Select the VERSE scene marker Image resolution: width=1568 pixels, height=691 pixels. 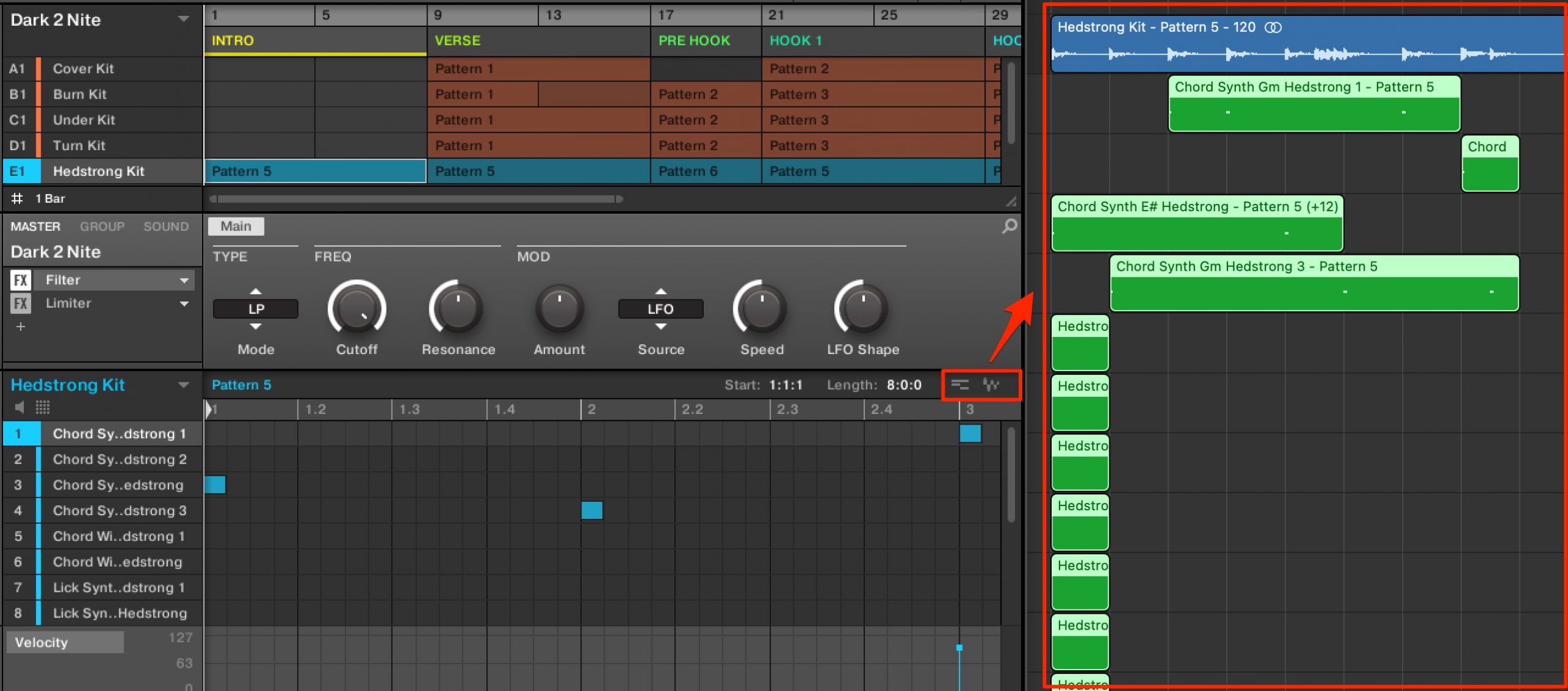point(458,40)
